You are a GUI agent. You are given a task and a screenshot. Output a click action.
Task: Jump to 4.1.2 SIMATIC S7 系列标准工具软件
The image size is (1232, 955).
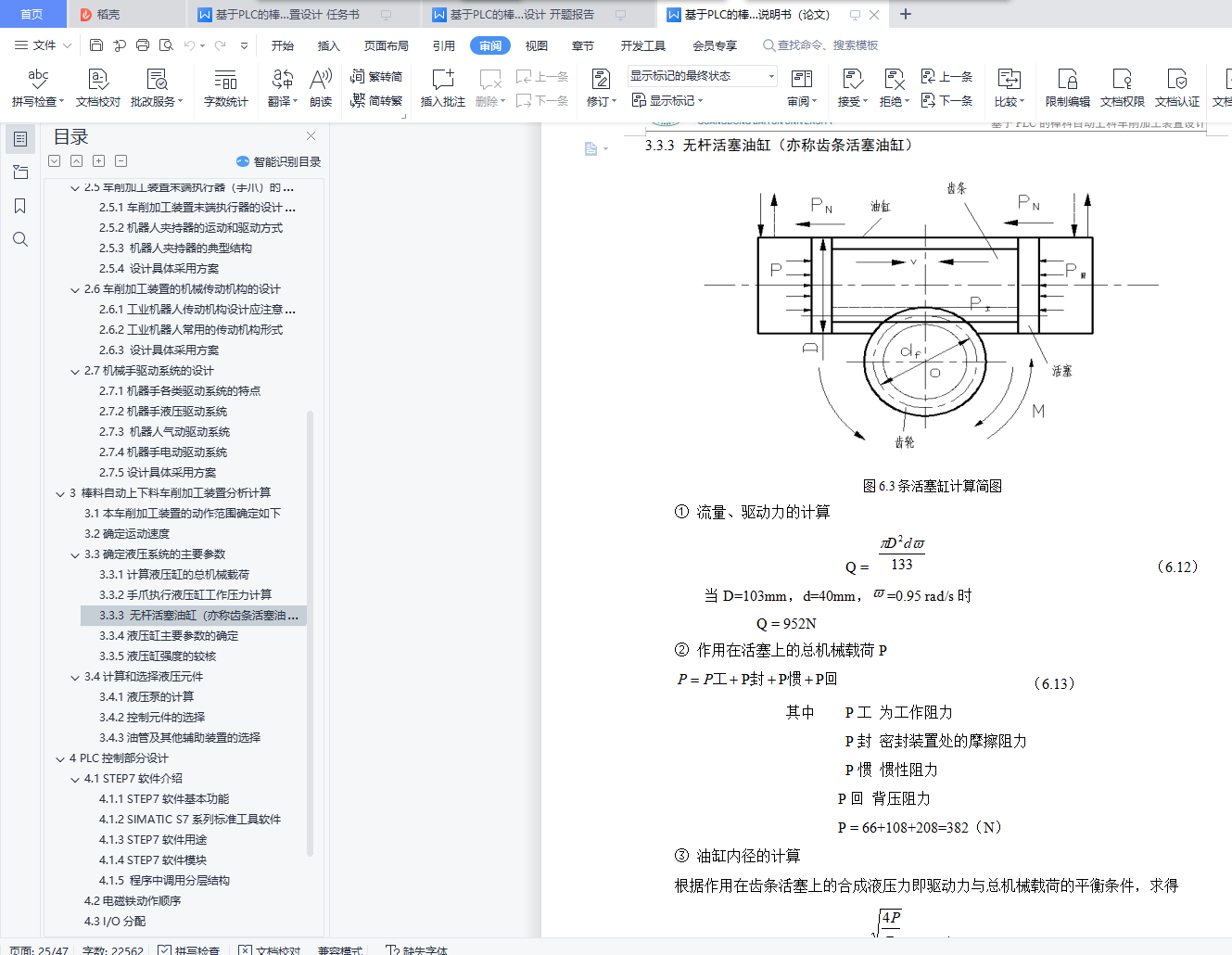click(190, 820)
